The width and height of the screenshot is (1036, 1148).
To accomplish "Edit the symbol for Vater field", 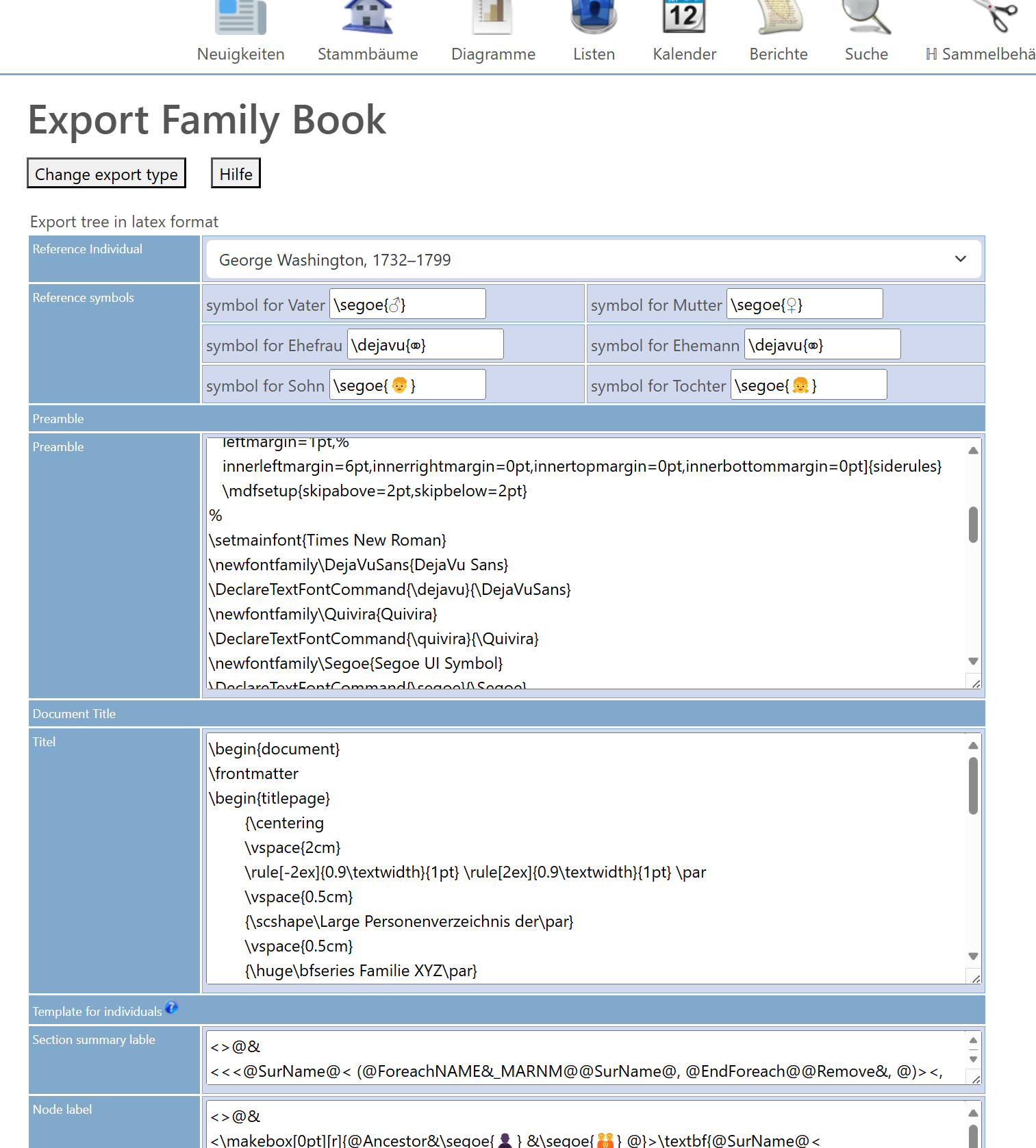I will (x=407, y=304).
